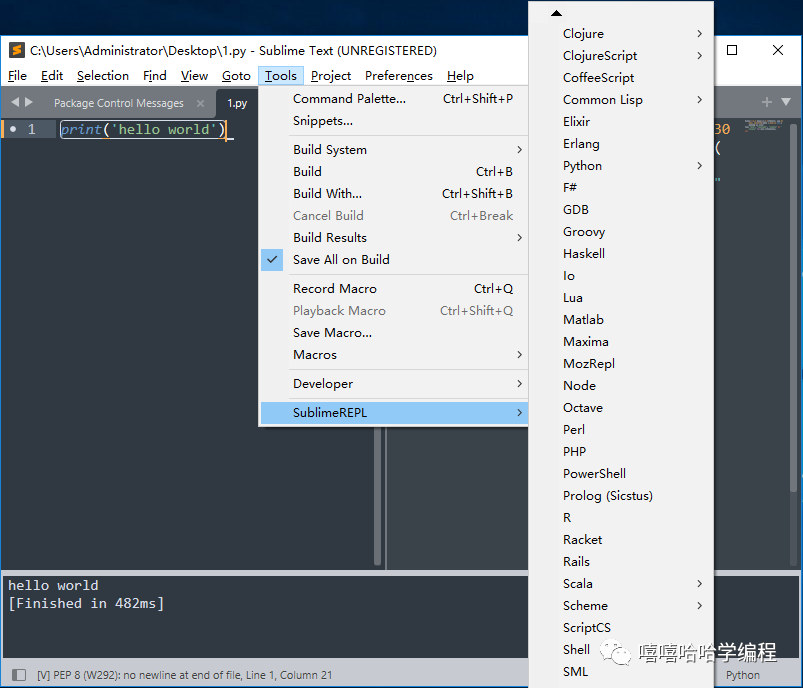Select Perl REPL
803x688 pixels.
tap(621, 430)
